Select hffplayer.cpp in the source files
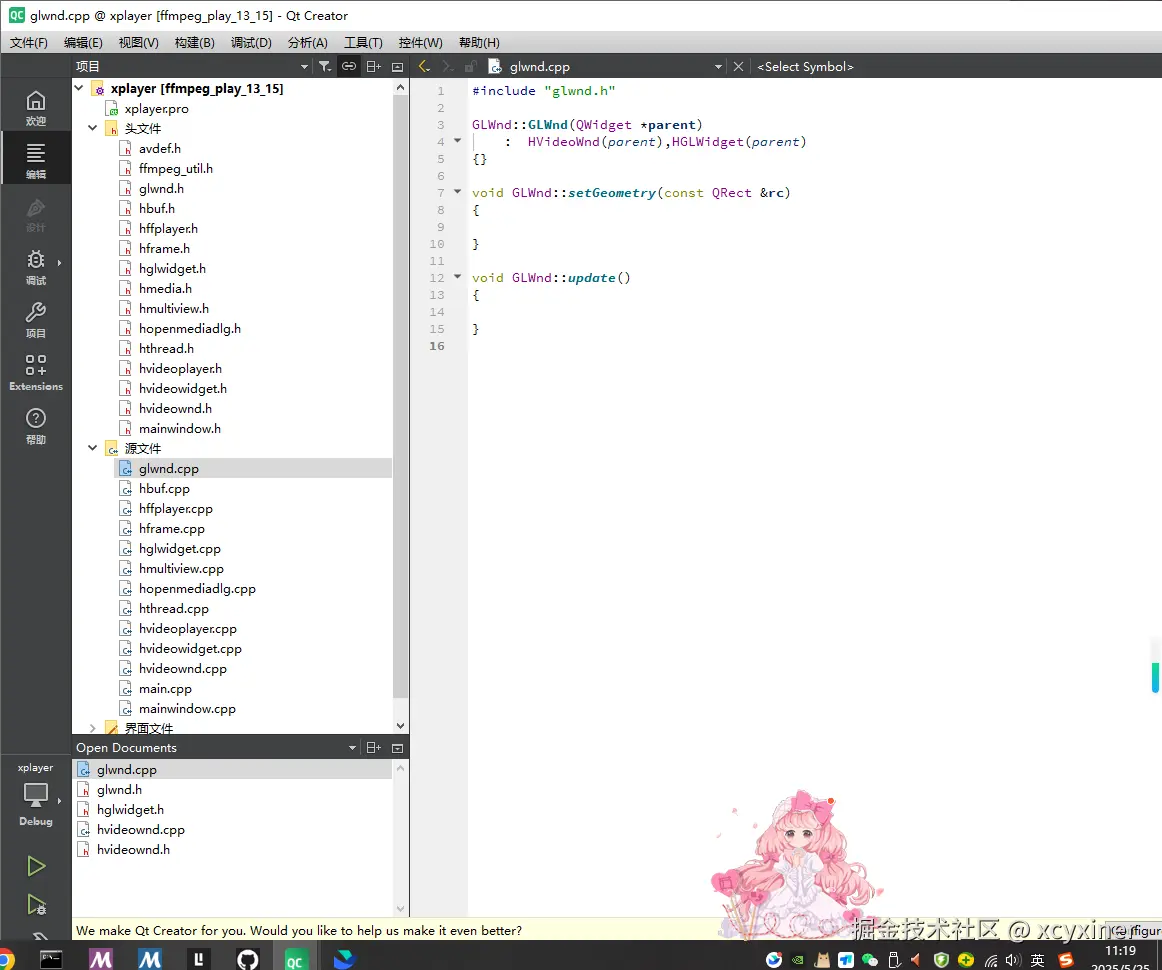This screenshot has width=1162, height=970. (x=176, y=509)
